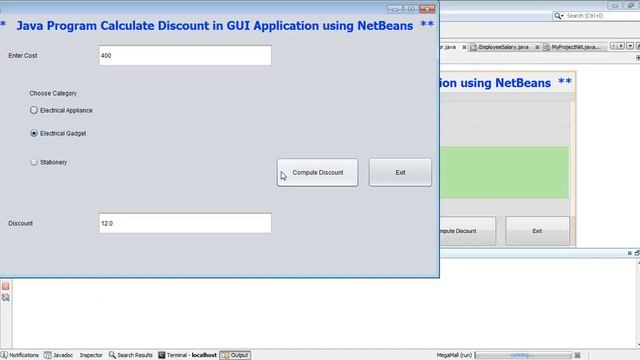
Task: Click the settings icon below Stop in Output
Action: [x=6, y=297]
